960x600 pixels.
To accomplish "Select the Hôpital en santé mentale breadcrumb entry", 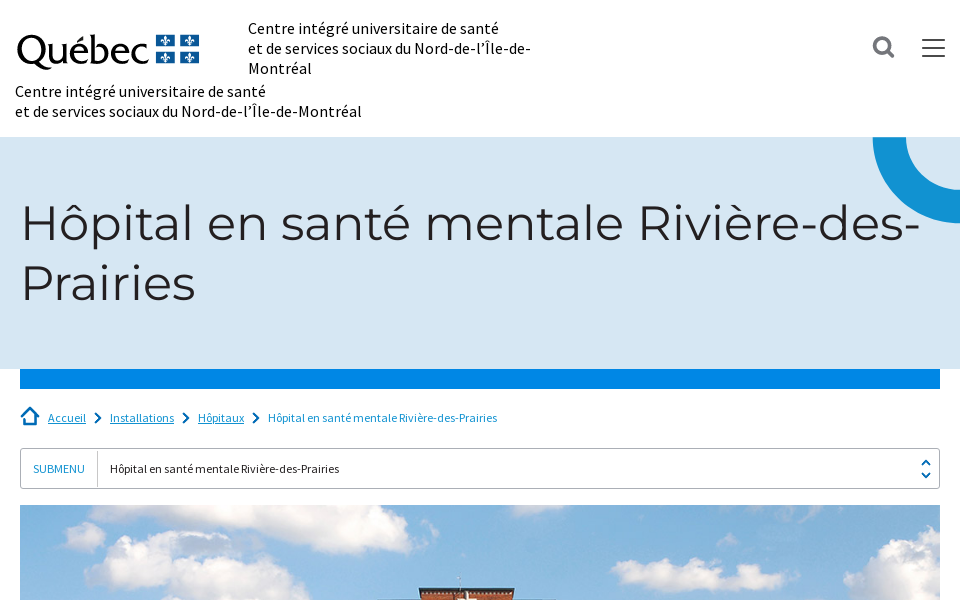I will 382,417.
